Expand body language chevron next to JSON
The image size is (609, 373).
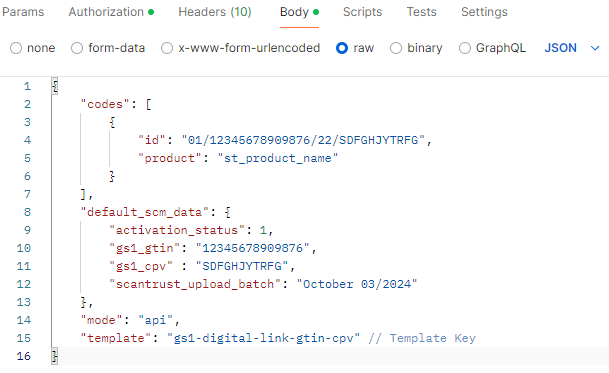pos(595,48)
